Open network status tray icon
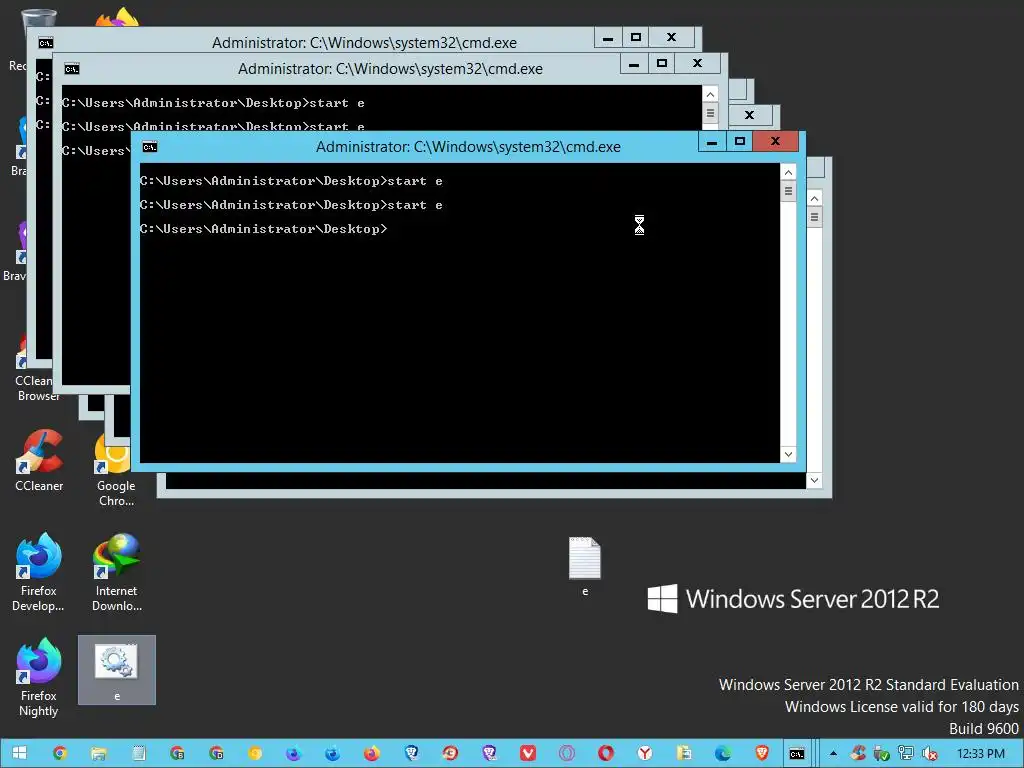The width and height of the screenshot is (1024, 768). click(x=906, y=754)
